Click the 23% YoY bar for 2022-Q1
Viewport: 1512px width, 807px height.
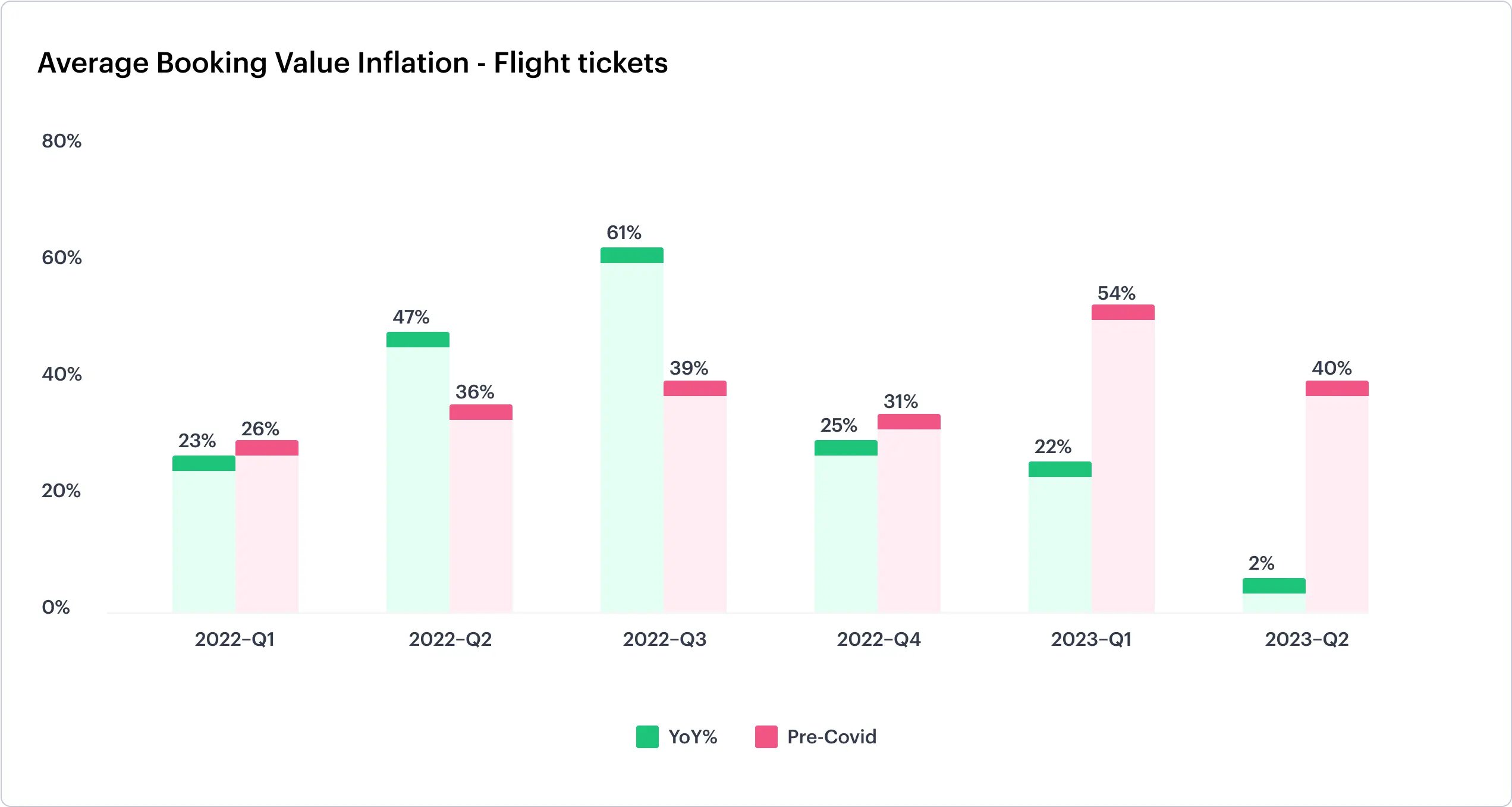pos(203,534)
